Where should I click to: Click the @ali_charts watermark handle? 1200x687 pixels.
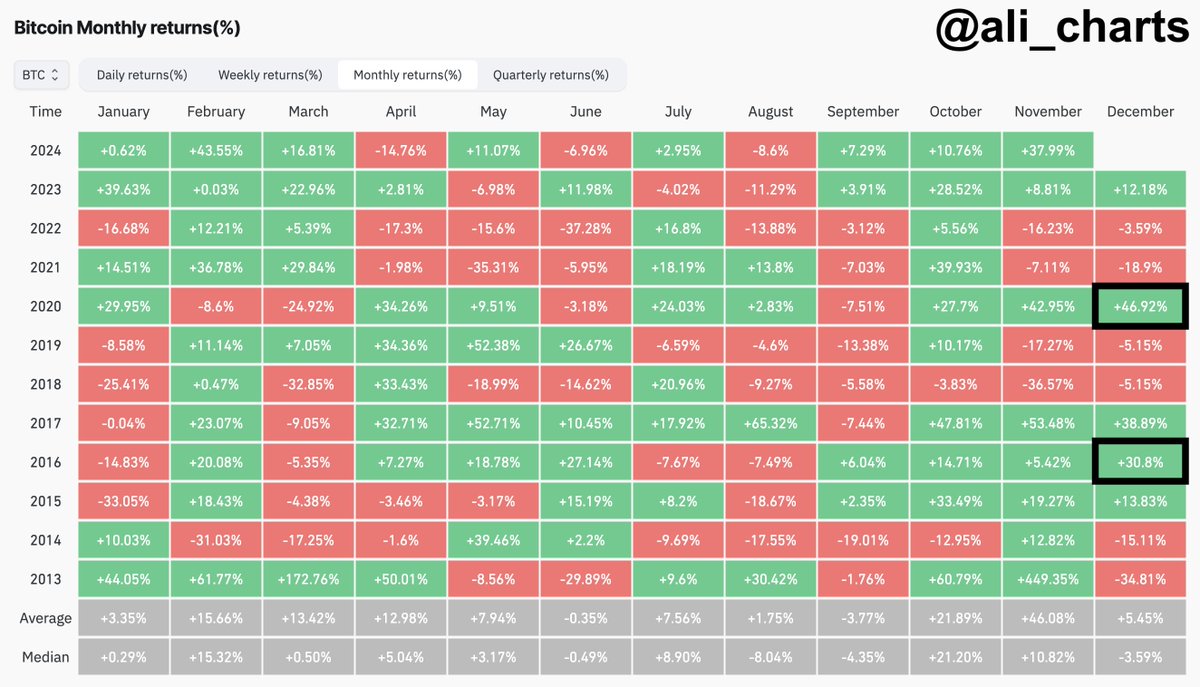(x=1062, y=28)
